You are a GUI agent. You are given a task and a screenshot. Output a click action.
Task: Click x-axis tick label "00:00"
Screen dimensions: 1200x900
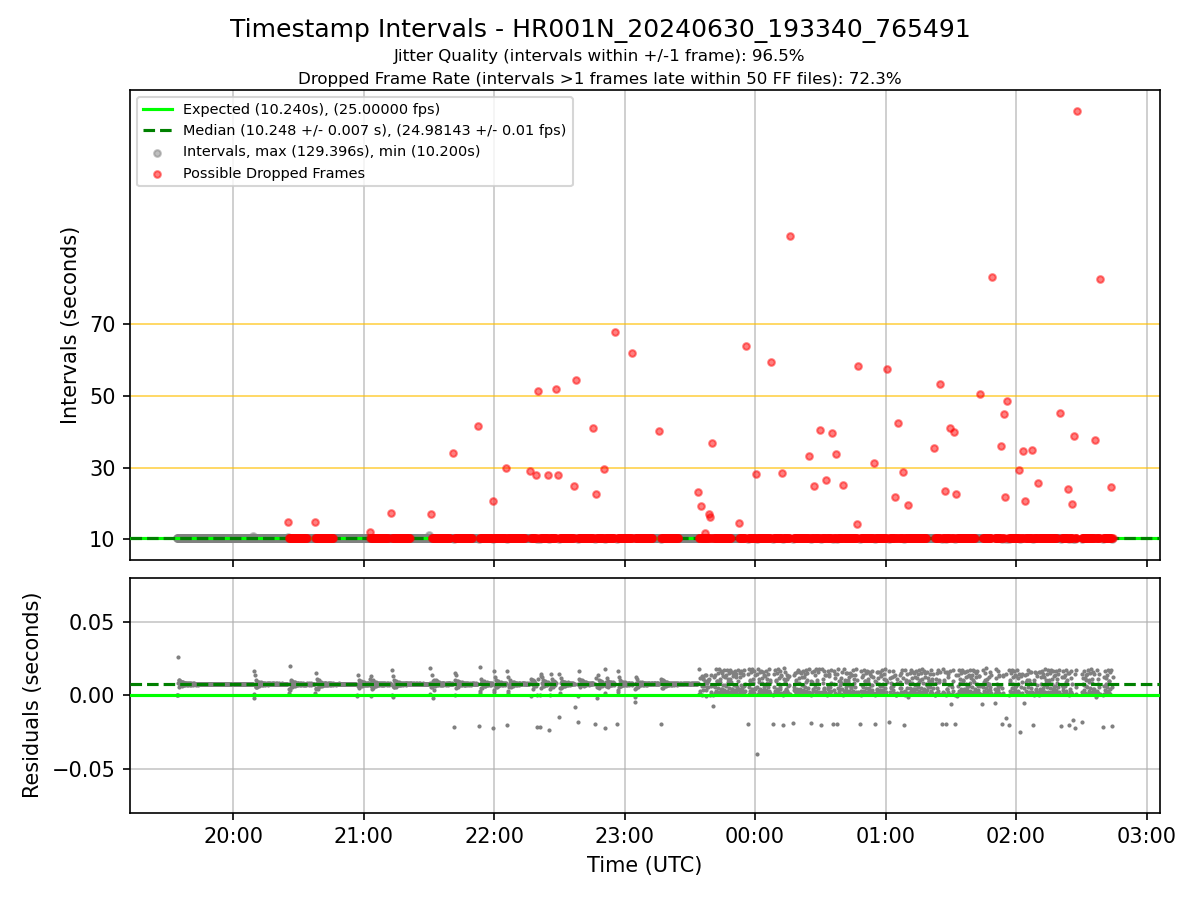(755, 836)
